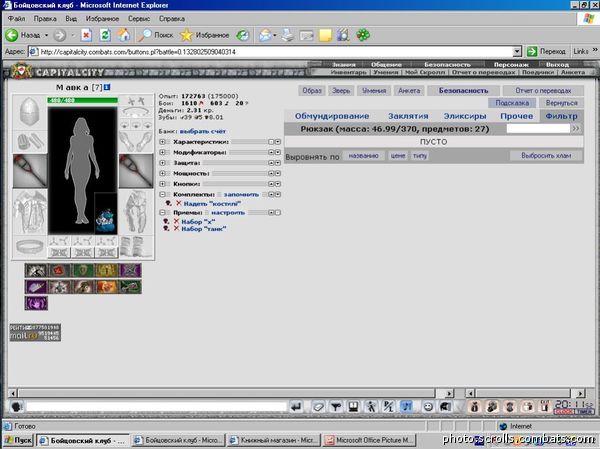Expand the Модификаторы section
The width and height of the screenshot is (600, 449).
click(162, 152)
